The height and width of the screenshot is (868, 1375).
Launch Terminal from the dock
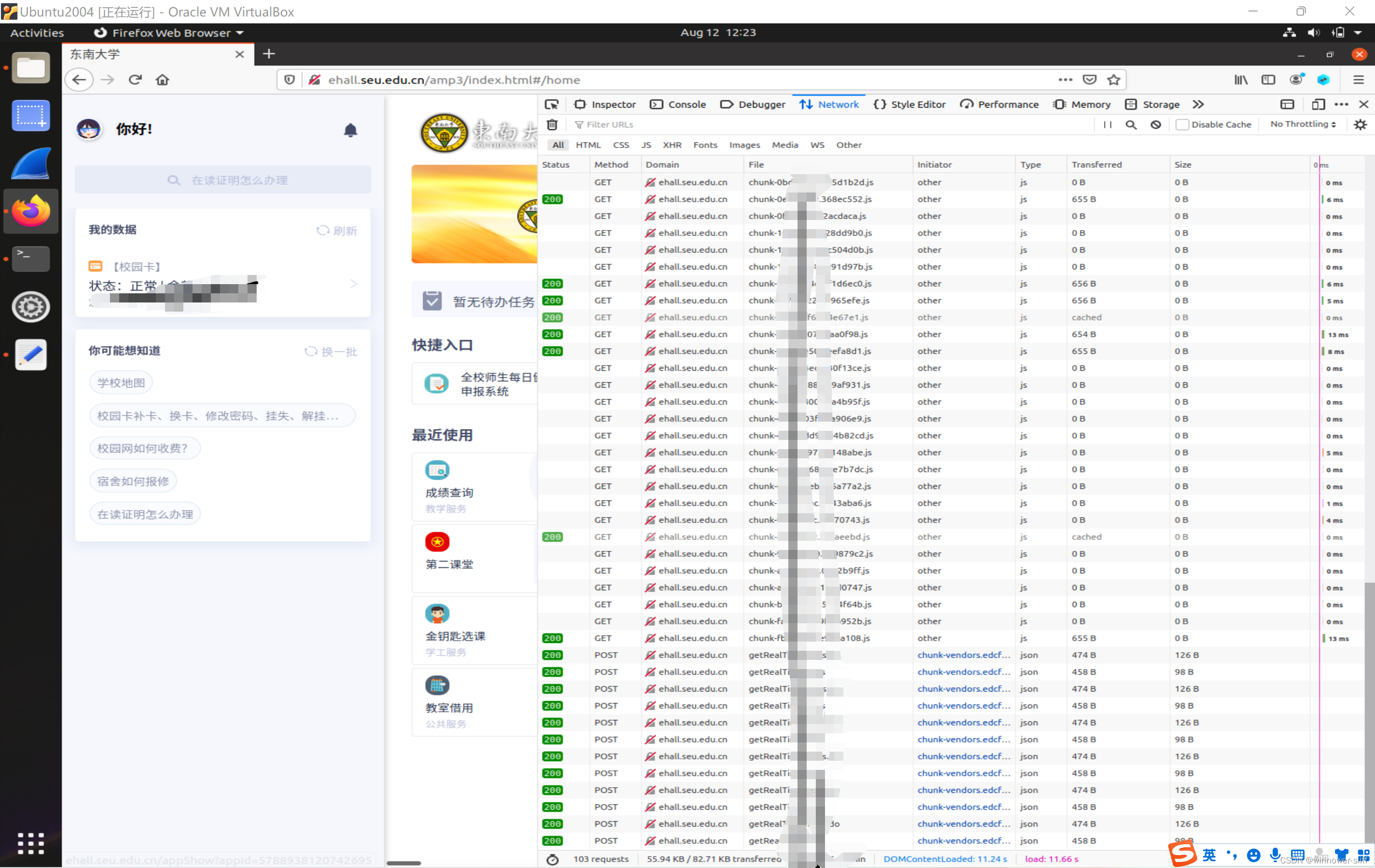coord(31,259)
